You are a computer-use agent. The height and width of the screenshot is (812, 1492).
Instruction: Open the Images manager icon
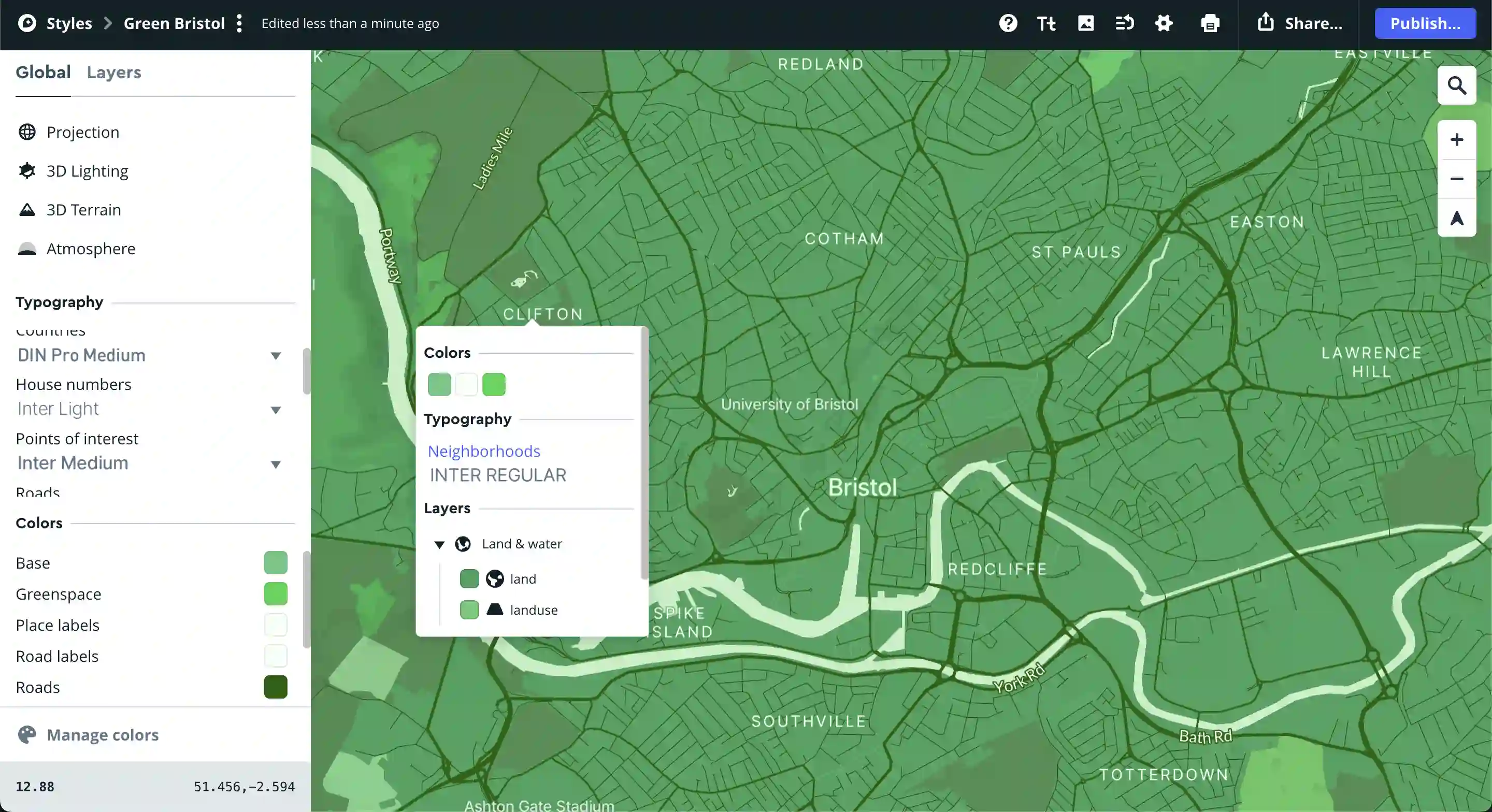[1085, 23]
